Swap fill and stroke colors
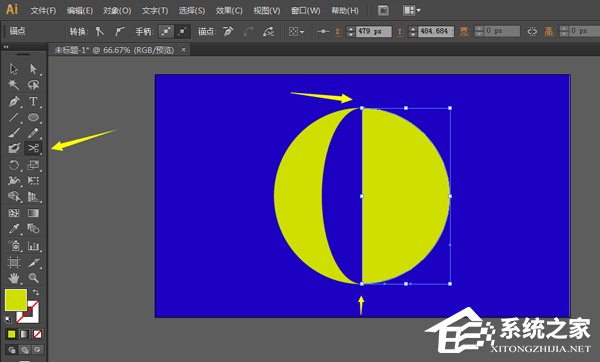 (x=36, y=292)
